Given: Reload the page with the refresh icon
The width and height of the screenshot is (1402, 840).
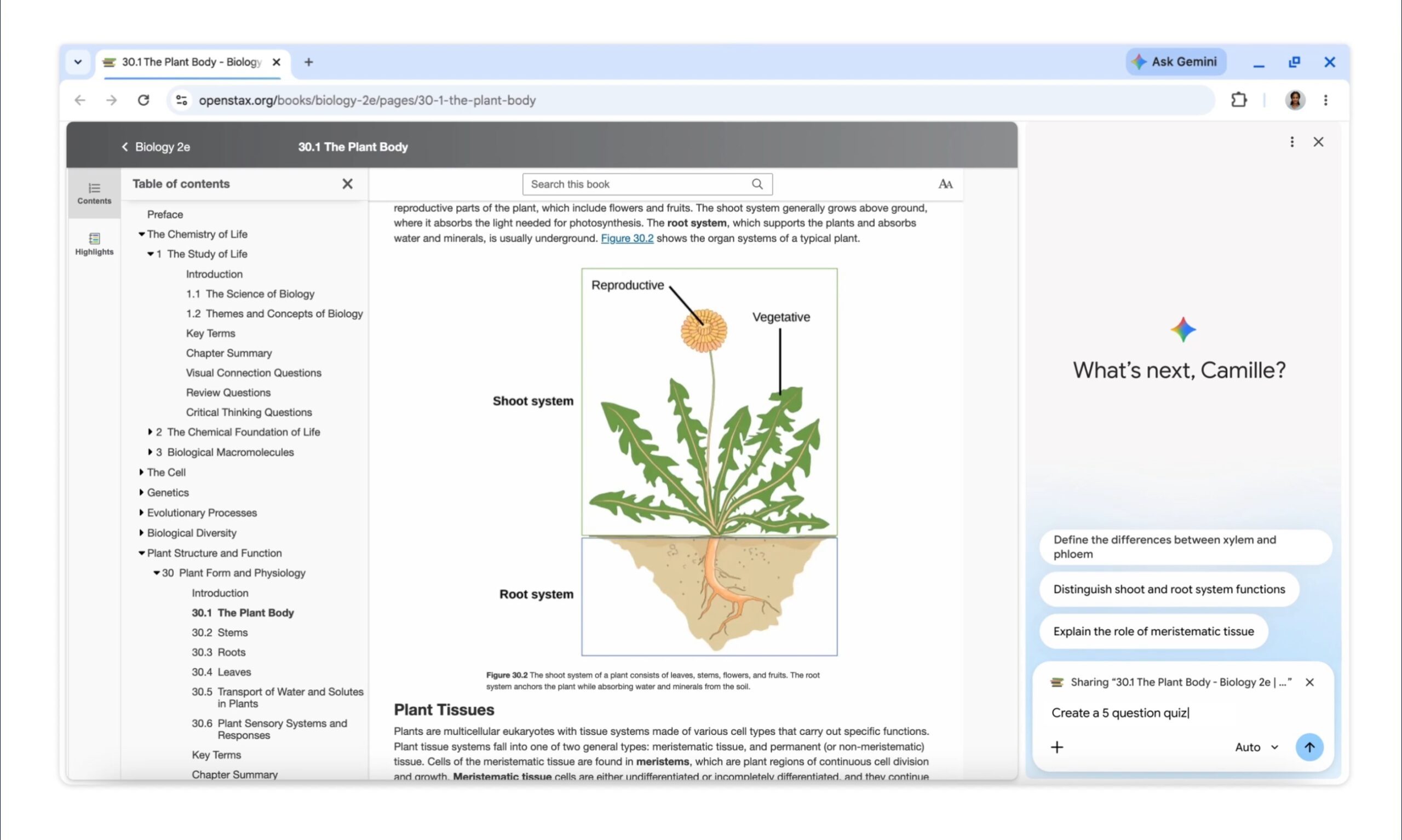Looking at the screenshot, I should pyautogui.click(x=144, y=100).
